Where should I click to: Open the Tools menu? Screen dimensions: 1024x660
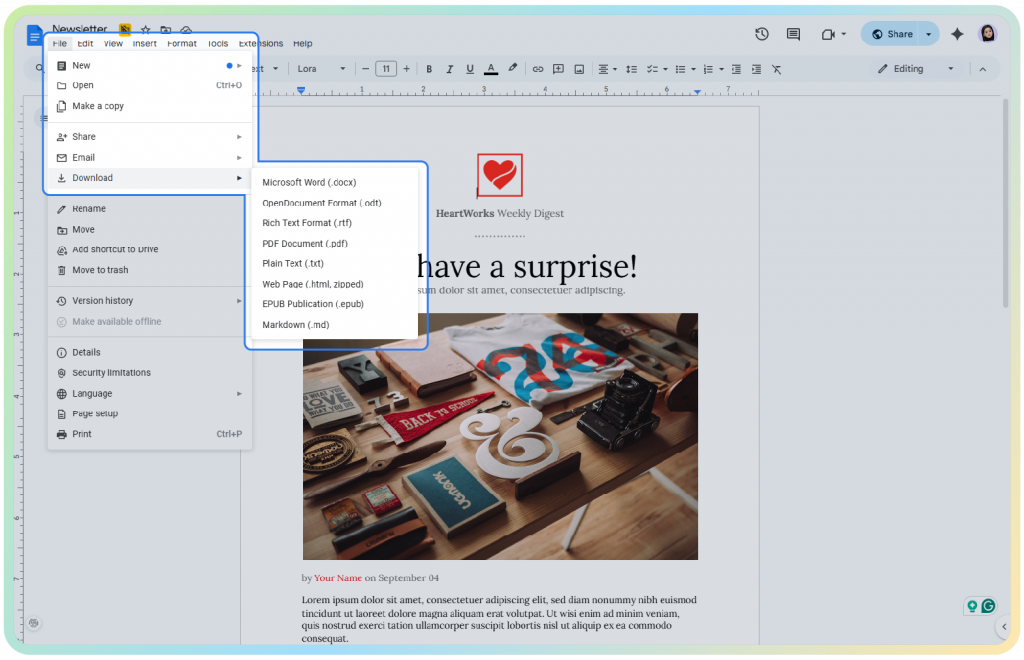pyautogui.click(x=217, y=44)
